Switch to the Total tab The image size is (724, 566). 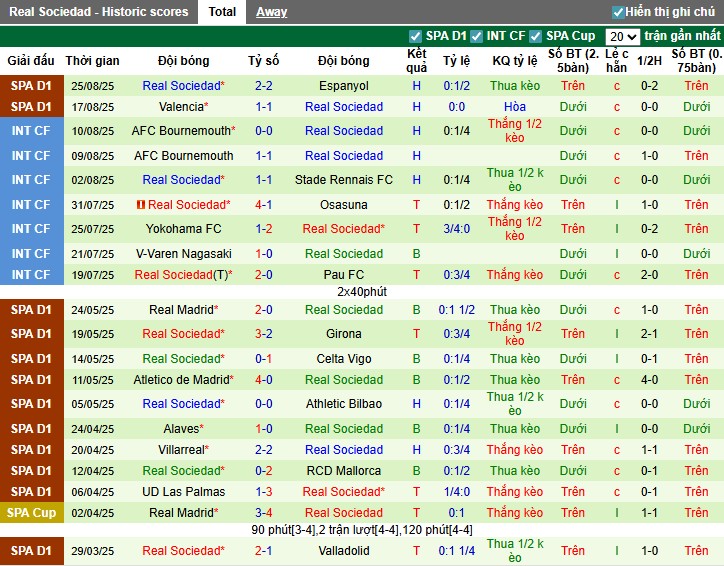222,12
